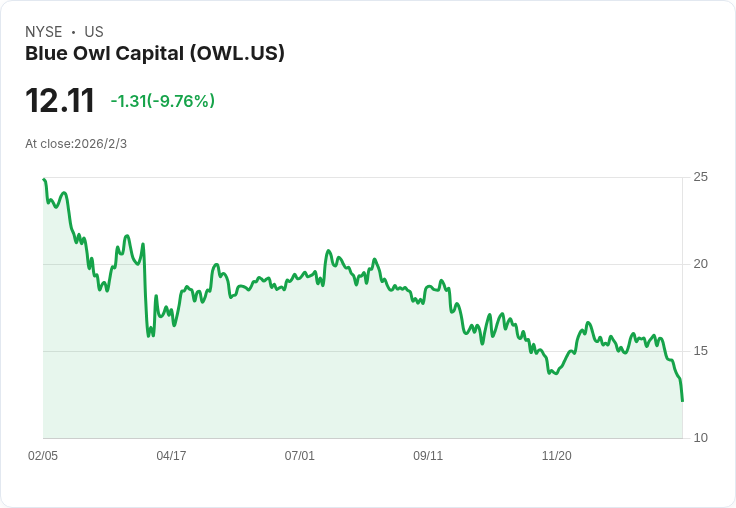Click the mid-November low on the chart line
This screenshot has height=508, width=736.
coord(555,374)
